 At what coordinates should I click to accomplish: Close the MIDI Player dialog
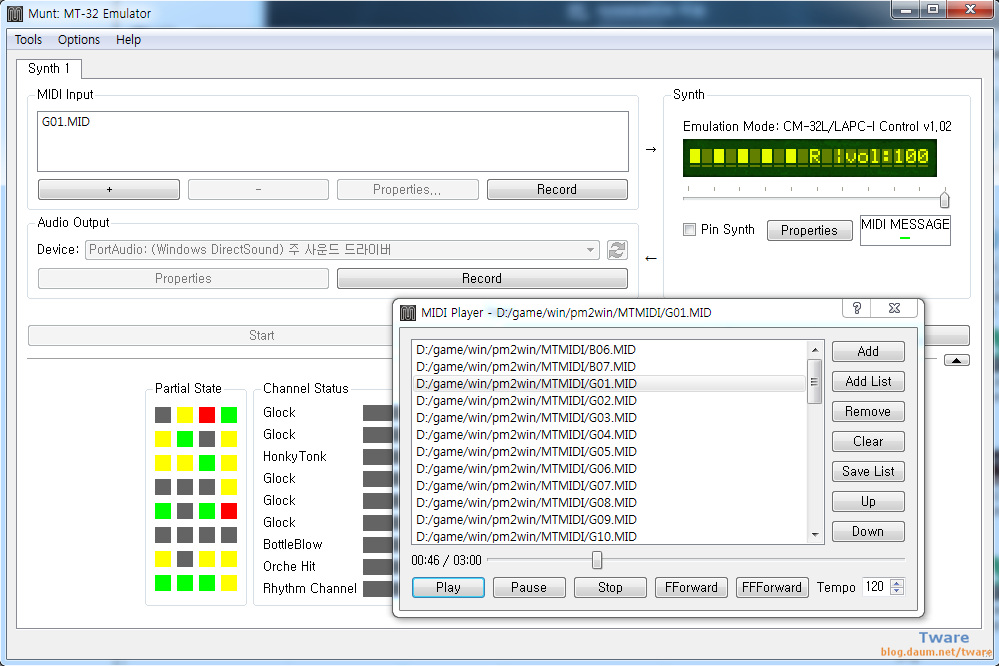894,308
